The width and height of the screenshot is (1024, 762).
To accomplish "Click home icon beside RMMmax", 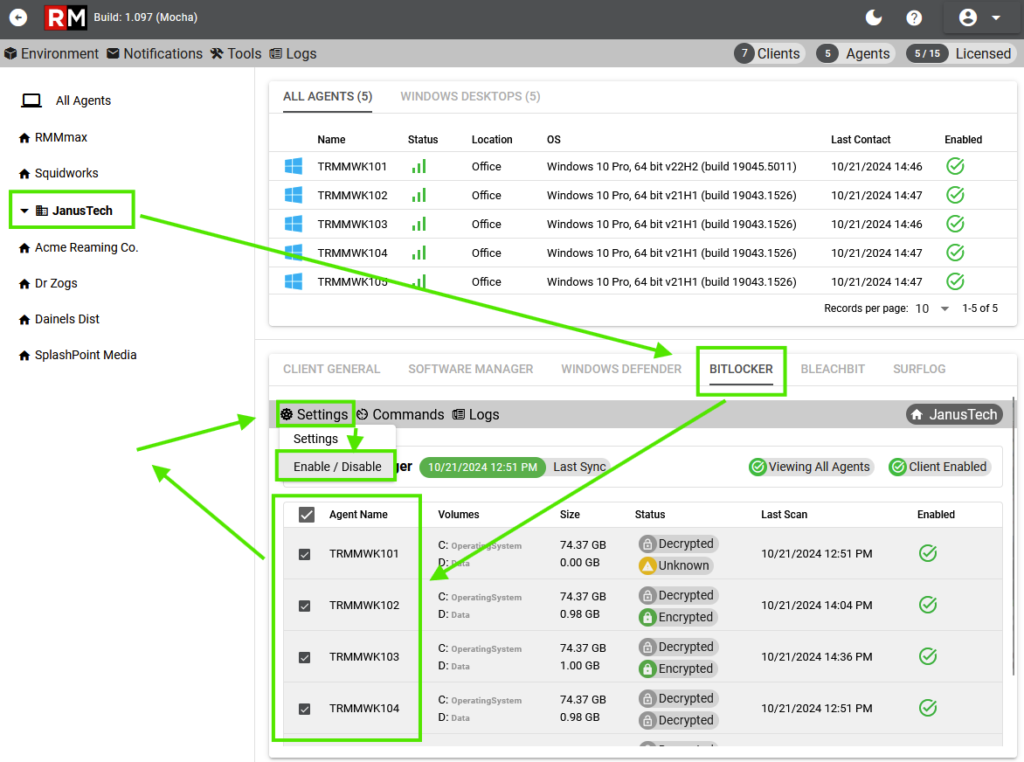I will (x=25, y=138).
